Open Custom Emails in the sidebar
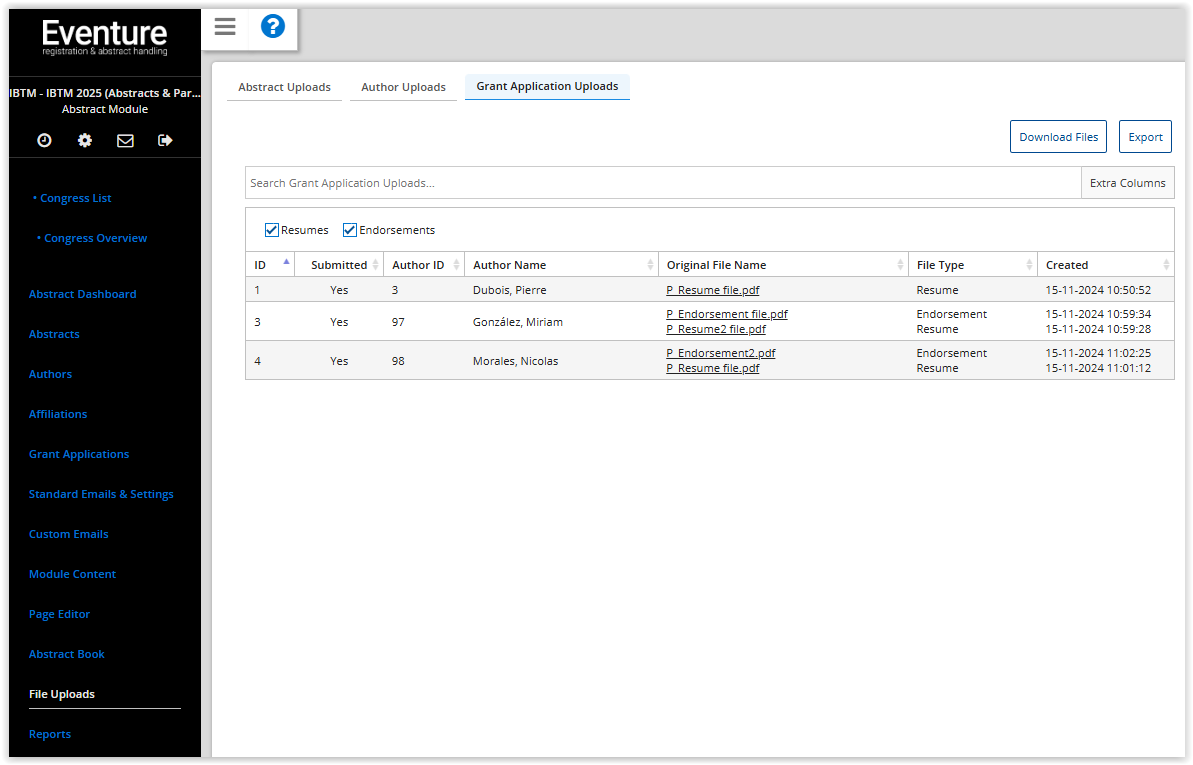This screenshot has width=1193, height=765. pyautogui.click(x=68, y=534)
